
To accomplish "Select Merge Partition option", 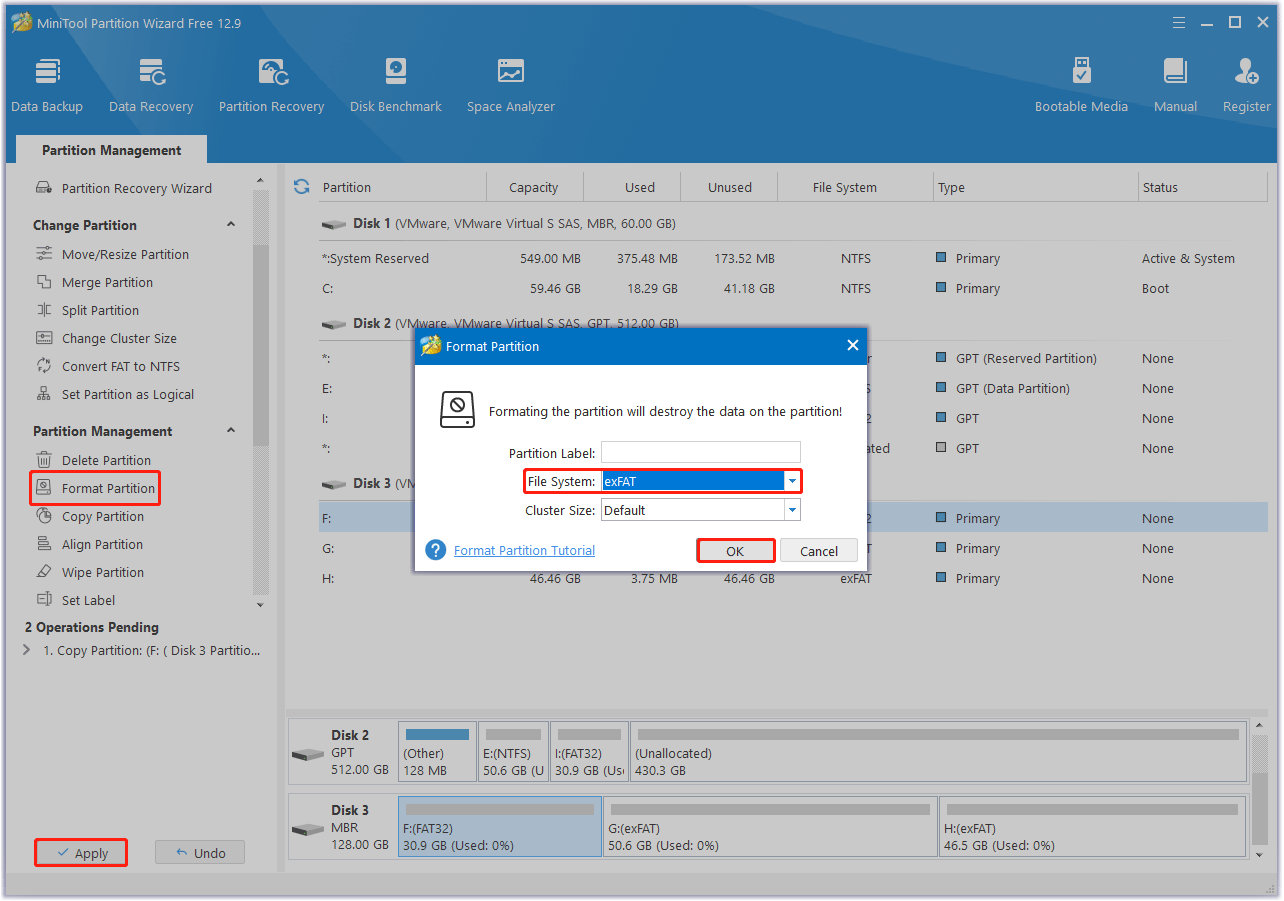I will point(94,282).
